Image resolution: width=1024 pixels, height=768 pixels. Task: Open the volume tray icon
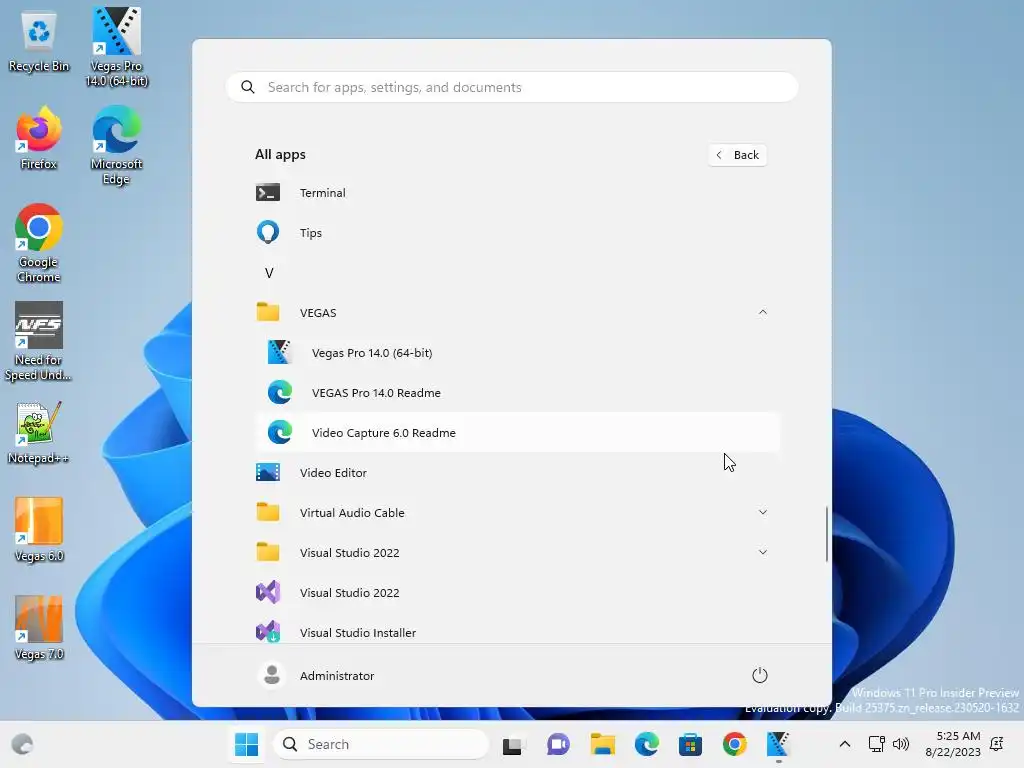click(x=901, y=744)
